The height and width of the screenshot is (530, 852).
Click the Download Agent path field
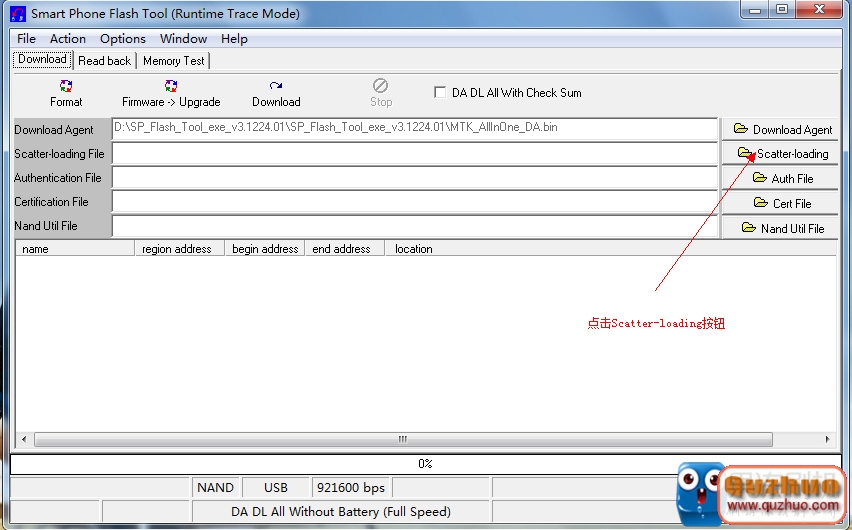(x=415, y=129)
